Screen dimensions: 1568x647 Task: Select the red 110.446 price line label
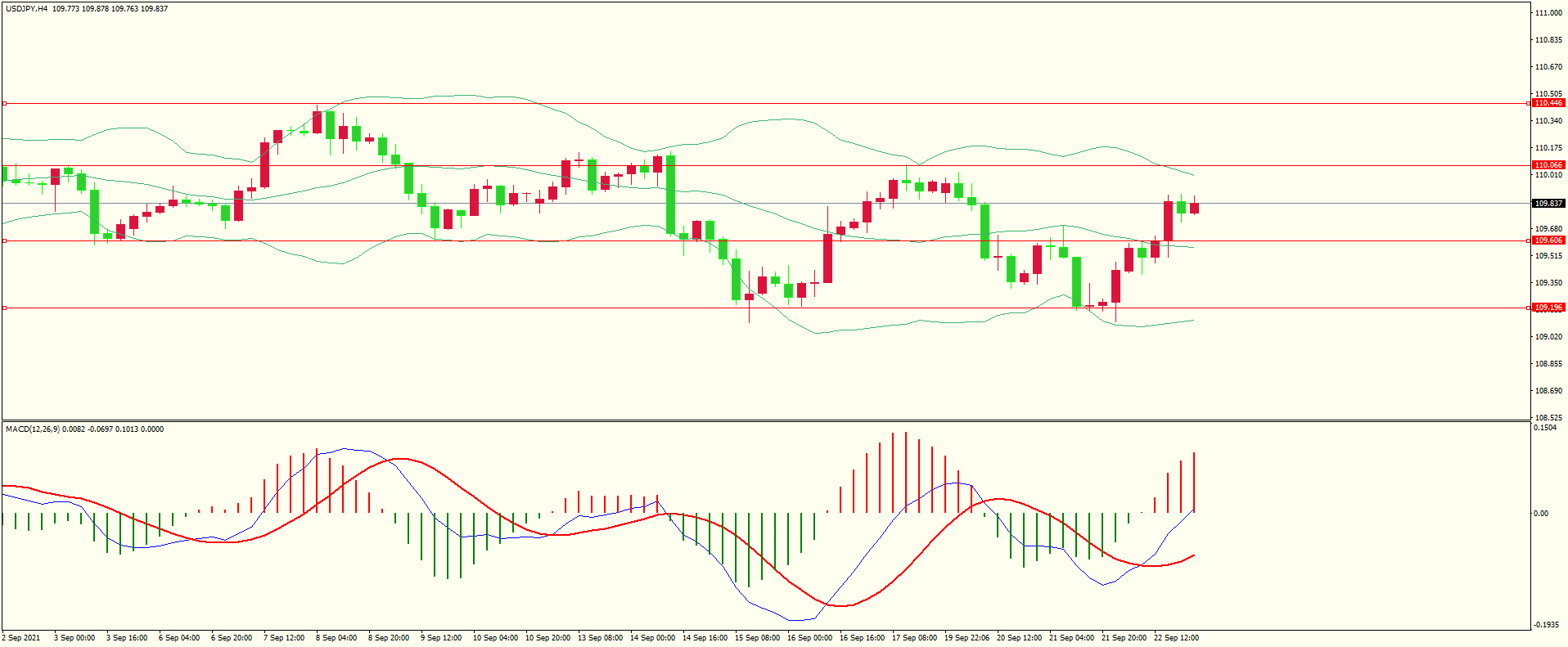pos(1548,103)
